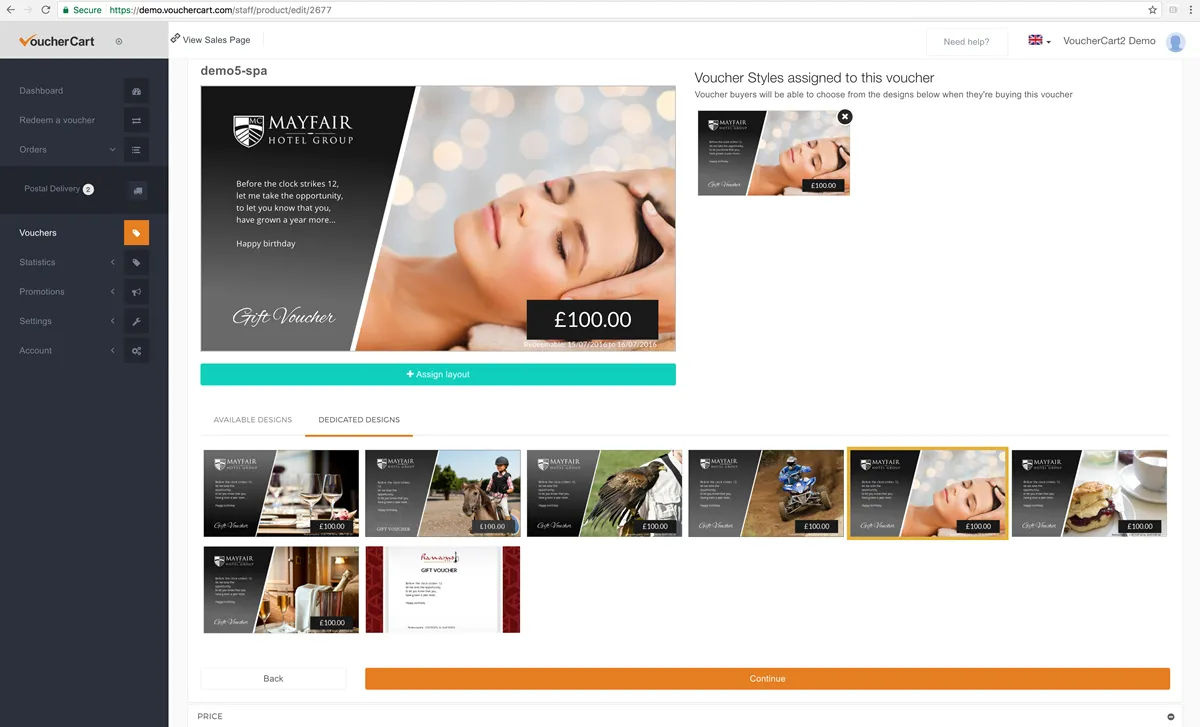Expand the Promotions submenu

click(112, 292)
